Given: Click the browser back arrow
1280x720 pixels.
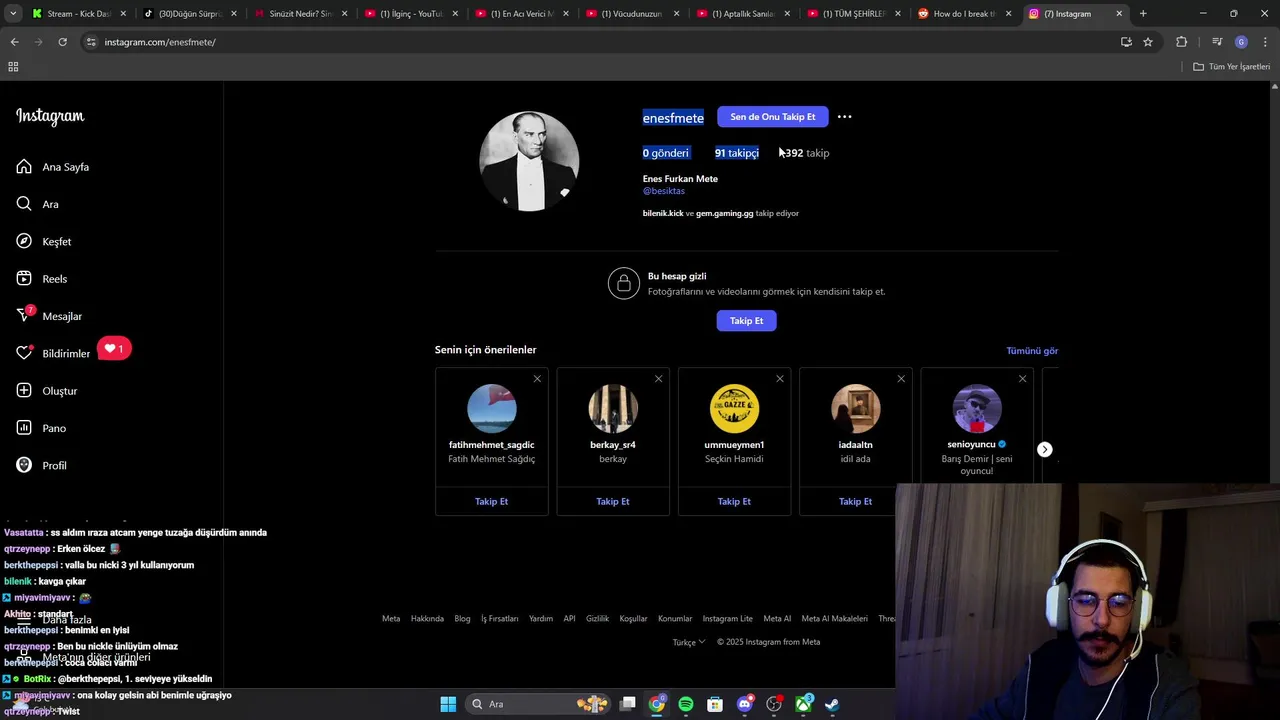Looking at the screenshot, I should (x=14, y=42).
